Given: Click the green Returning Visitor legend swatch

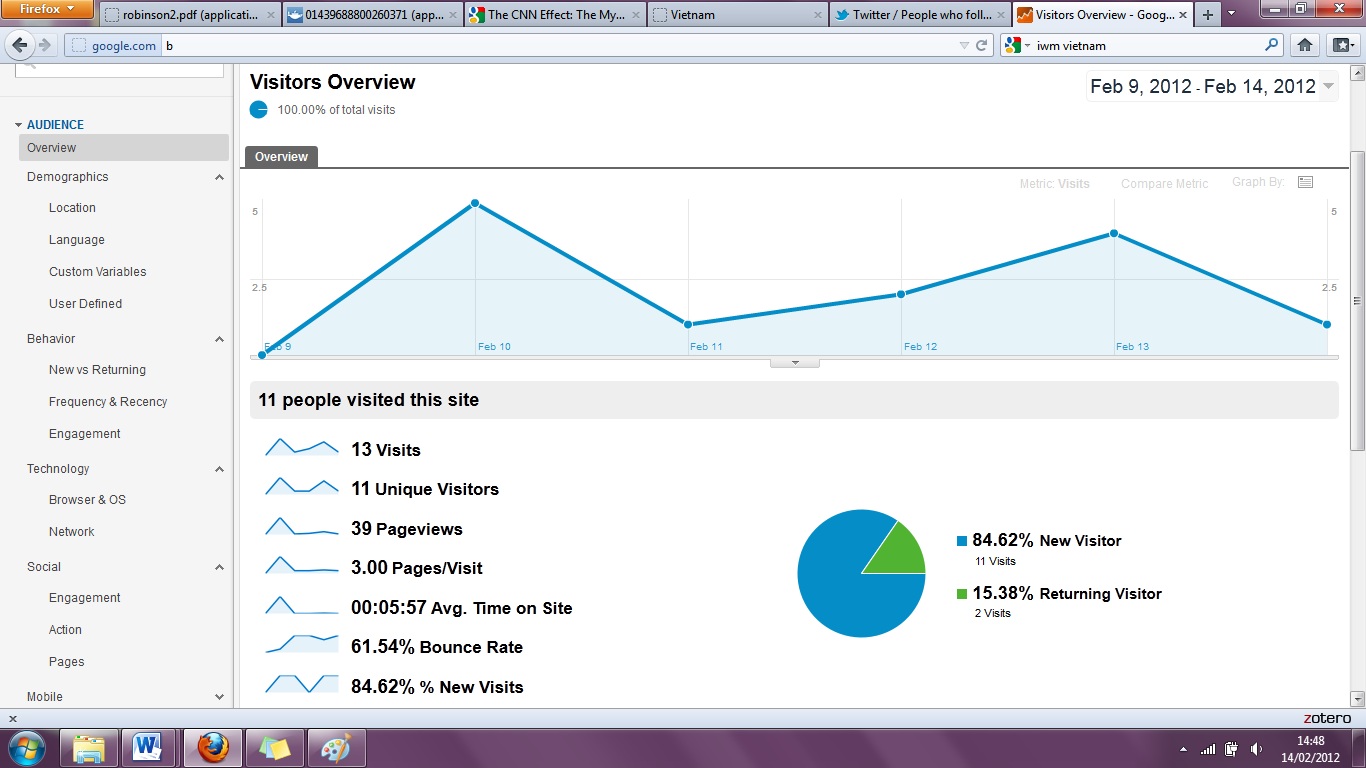Looking at the screenshot, I should pyautogui.click(x=962, y=594).
